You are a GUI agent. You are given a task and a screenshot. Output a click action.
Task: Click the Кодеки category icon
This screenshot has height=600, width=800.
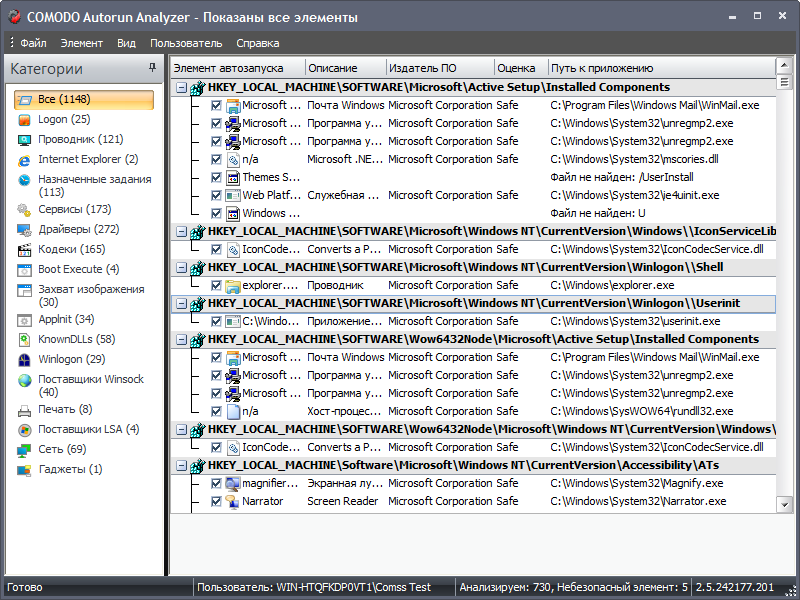[24, 250]
